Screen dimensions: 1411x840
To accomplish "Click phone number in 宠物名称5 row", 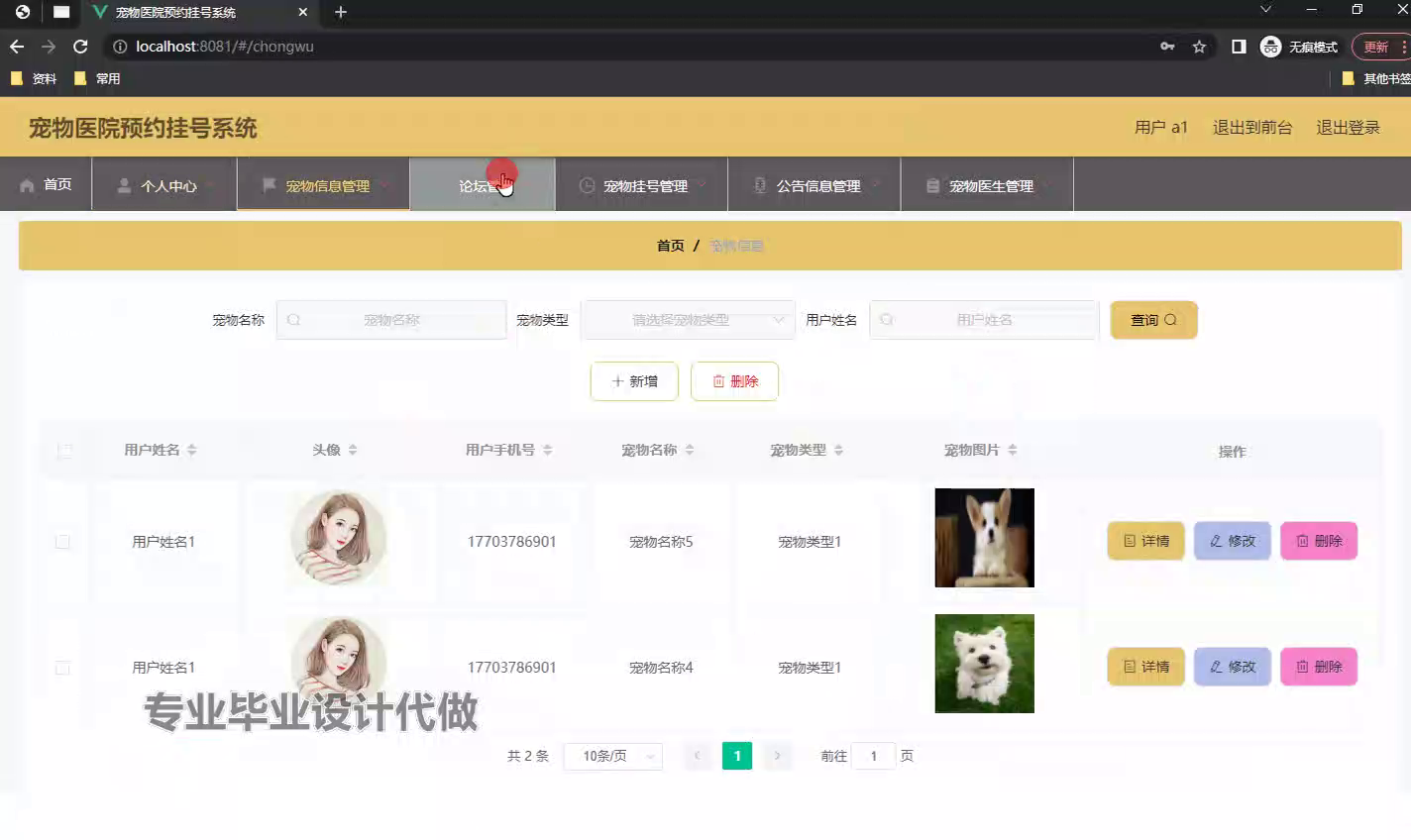I will click(x=511, y=542).
